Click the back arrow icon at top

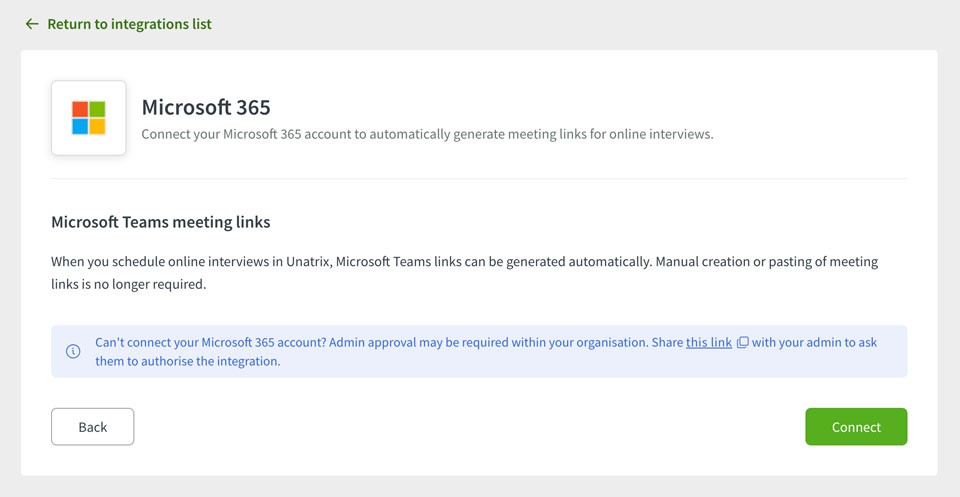(32, 24)
